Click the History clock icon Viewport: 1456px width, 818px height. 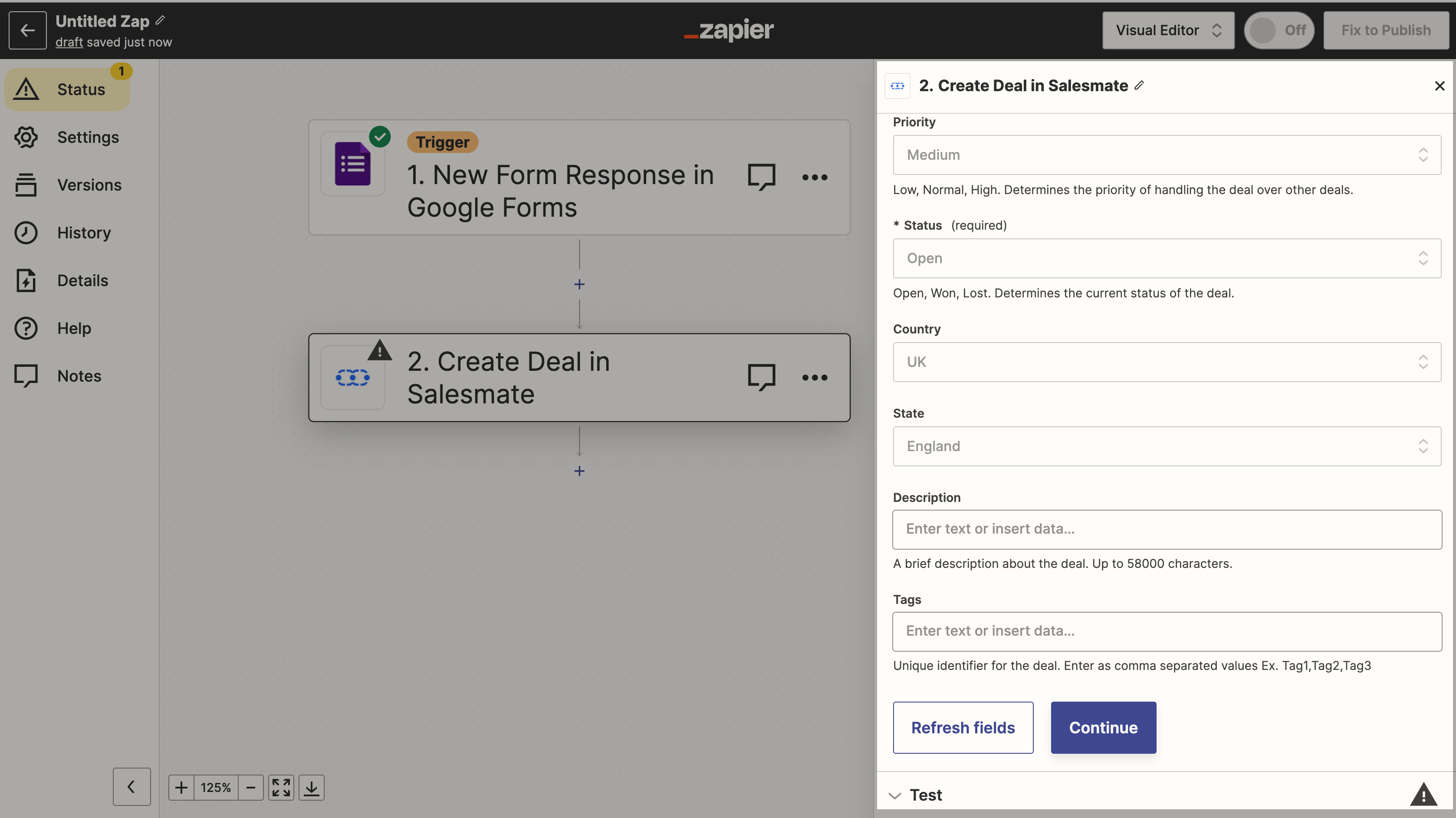(x=26, y=233)
